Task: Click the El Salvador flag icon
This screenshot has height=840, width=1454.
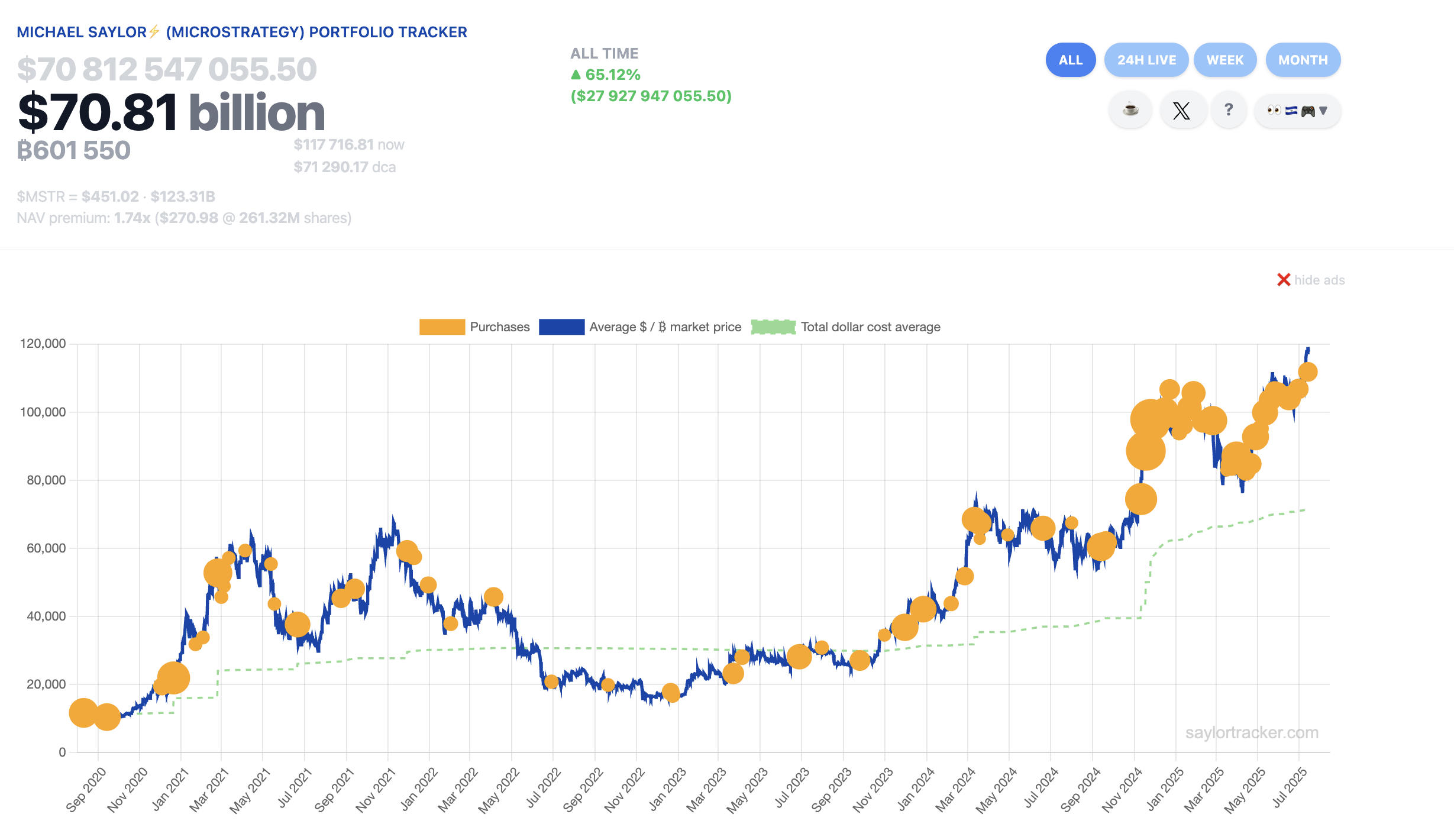Action: click(x=1291, y=110)
